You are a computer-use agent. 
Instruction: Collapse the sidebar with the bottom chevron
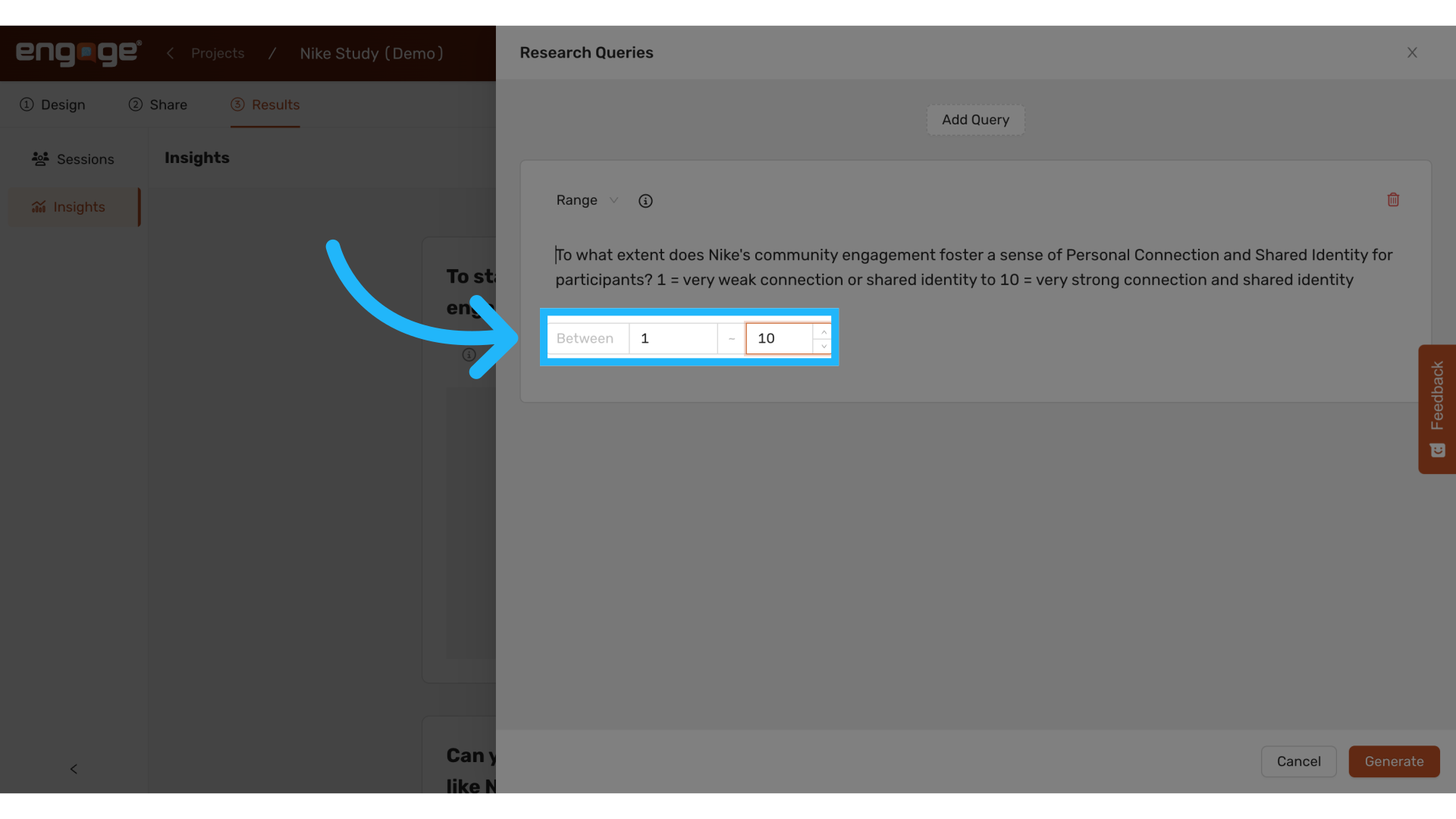click(x=74, y=769)
